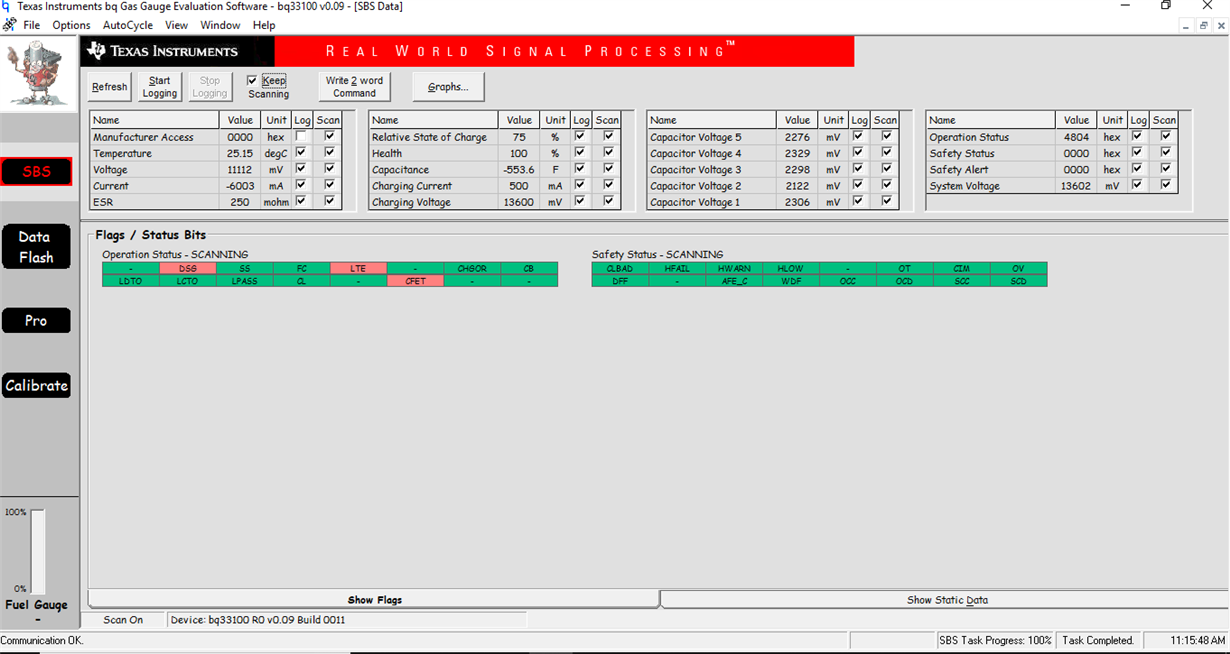The width and height of the screenshot is (1230, 654).
Task: Toggle Log checkbox for Operation Status
Action: coord(1137,136)
